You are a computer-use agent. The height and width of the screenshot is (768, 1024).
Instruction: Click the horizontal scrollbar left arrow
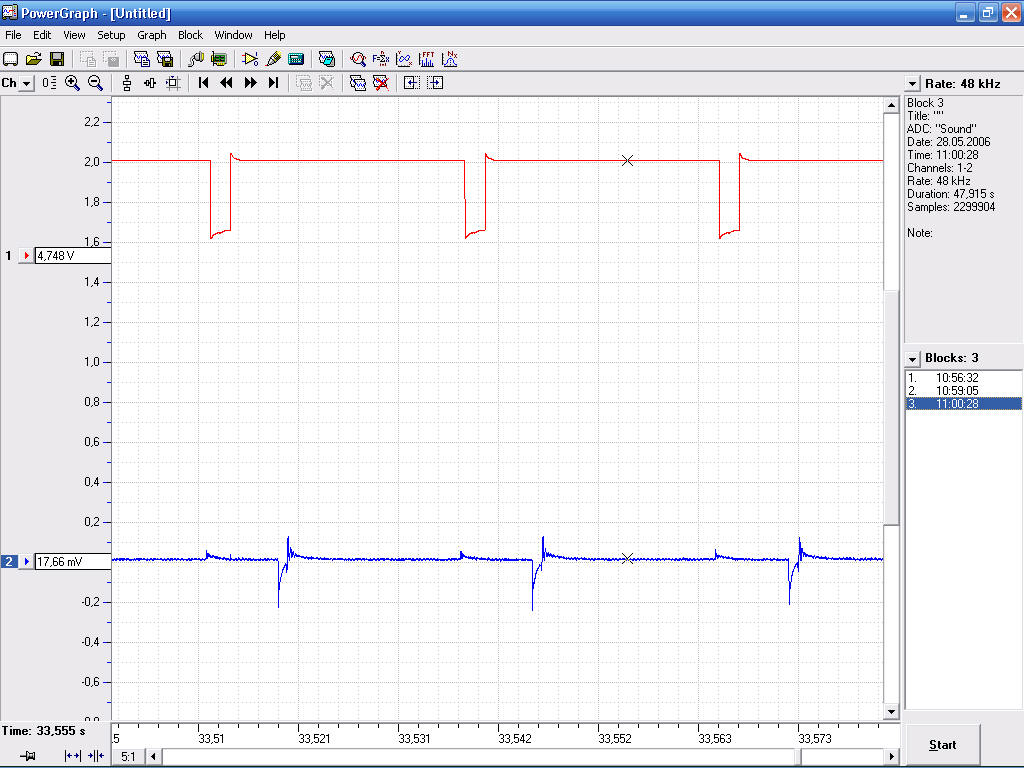153,756
